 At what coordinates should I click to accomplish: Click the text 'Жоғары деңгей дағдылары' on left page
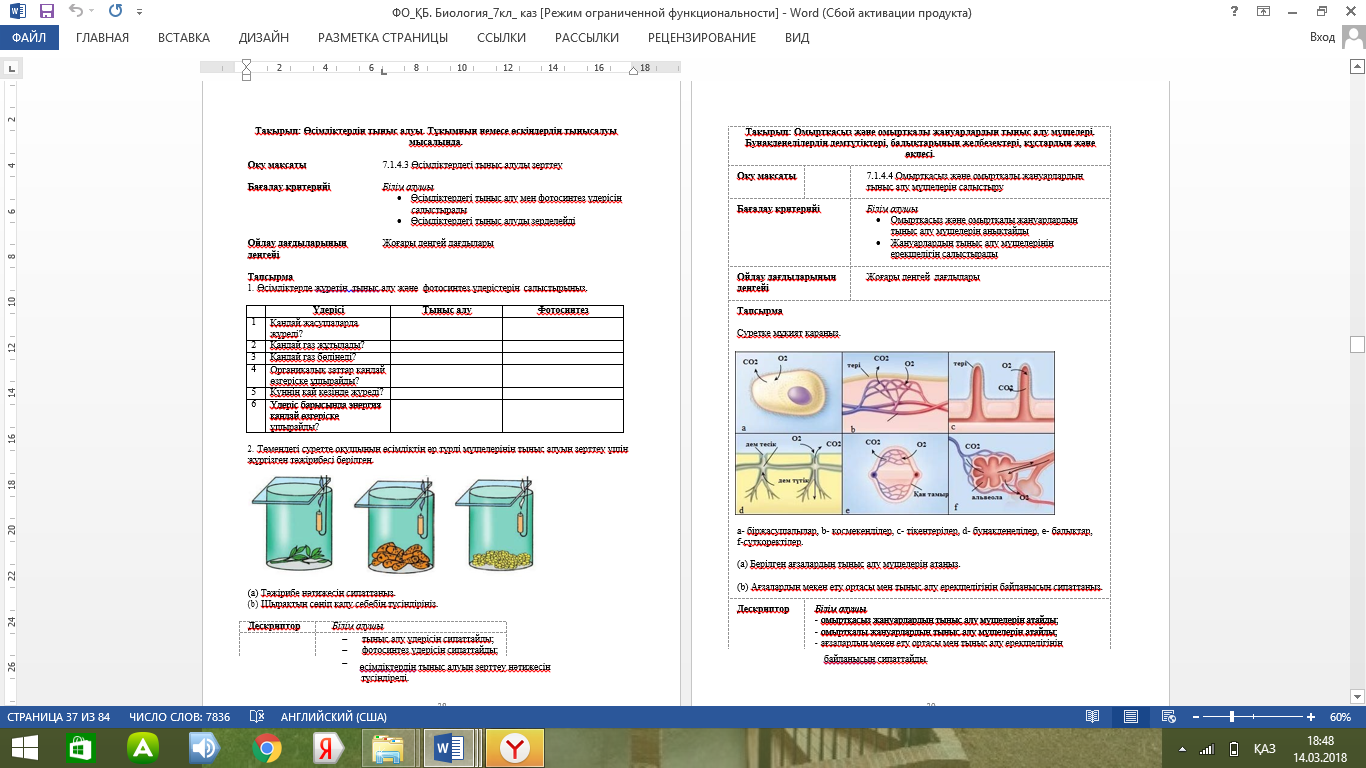pyautogui.click(x=438, y=243)
